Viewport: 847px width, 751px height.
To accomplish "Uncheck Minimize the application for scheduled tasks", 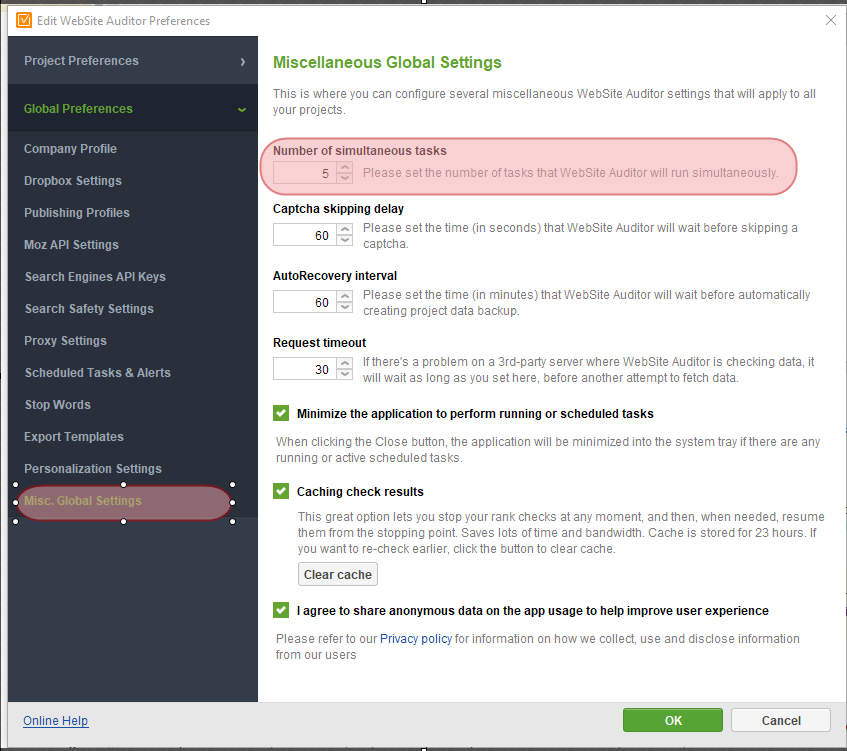I will pos(281,413).
